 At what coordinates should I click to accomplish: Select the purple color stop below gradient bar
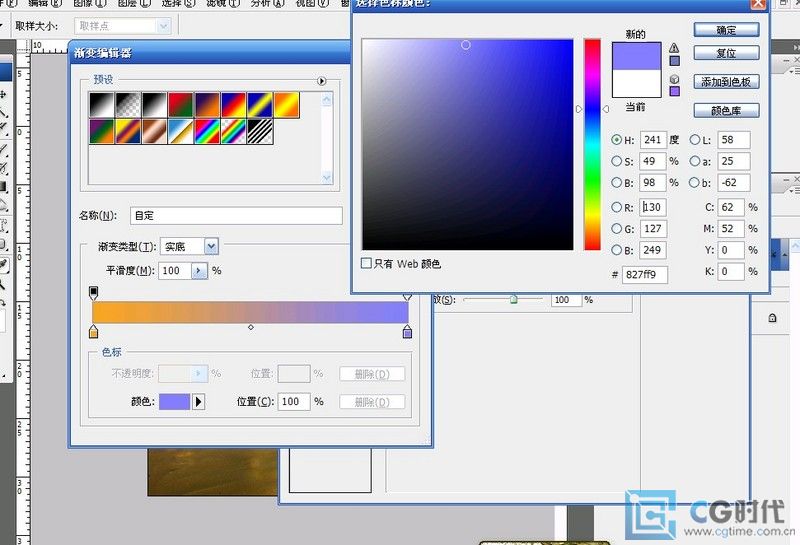coord(407,332)
